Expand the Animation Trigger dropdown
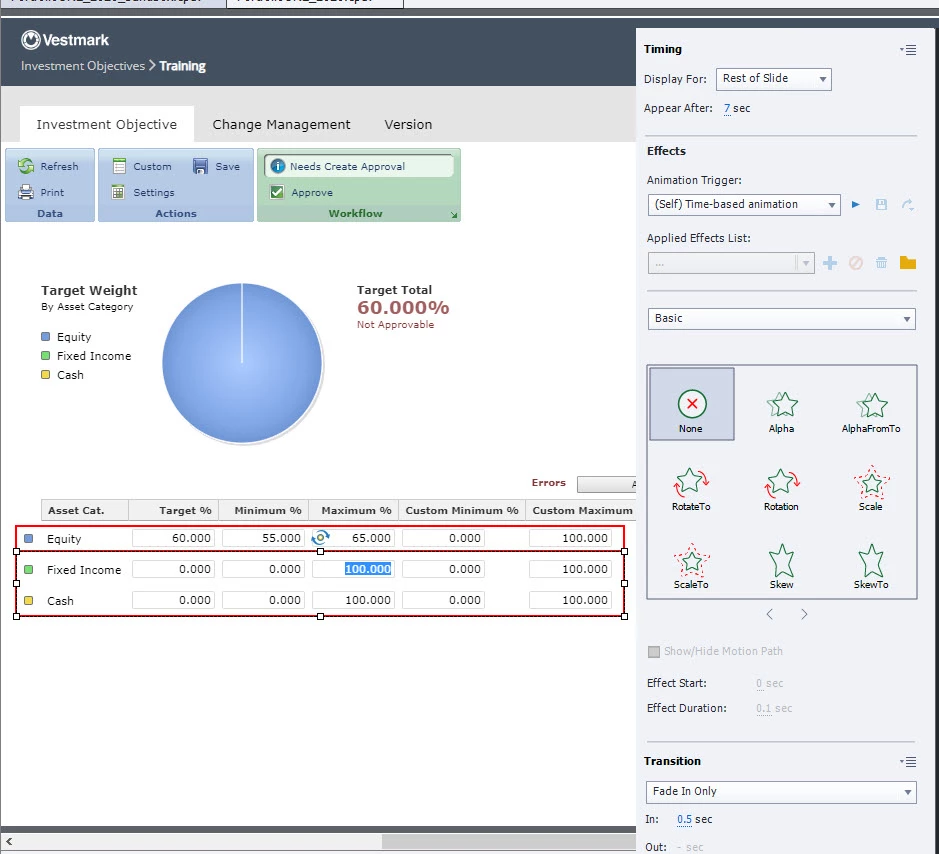The width and height of the screenshot is (939, 854). click(x=744, y=205)
